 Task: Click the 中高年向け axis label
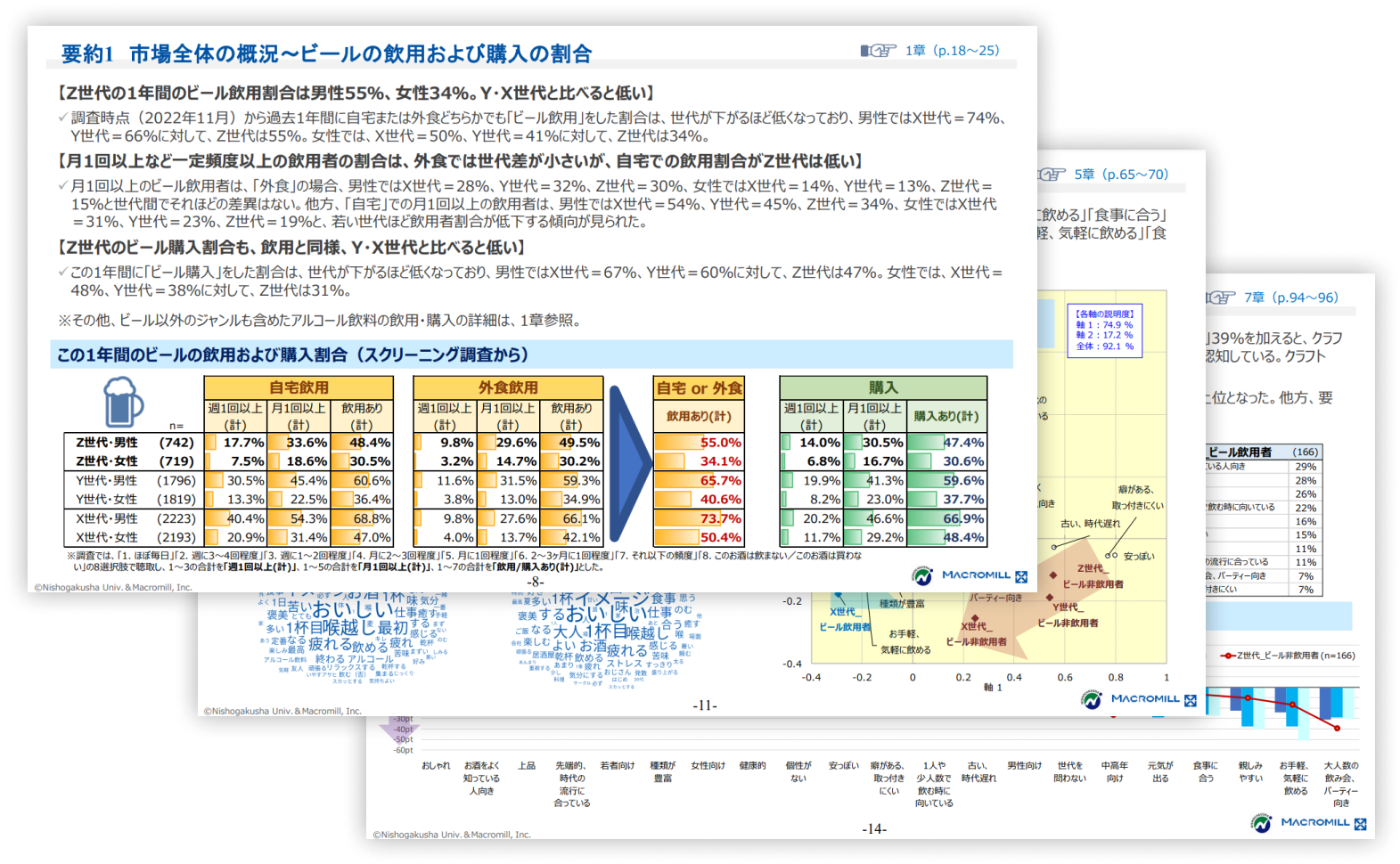click(x=1115, y=772)
